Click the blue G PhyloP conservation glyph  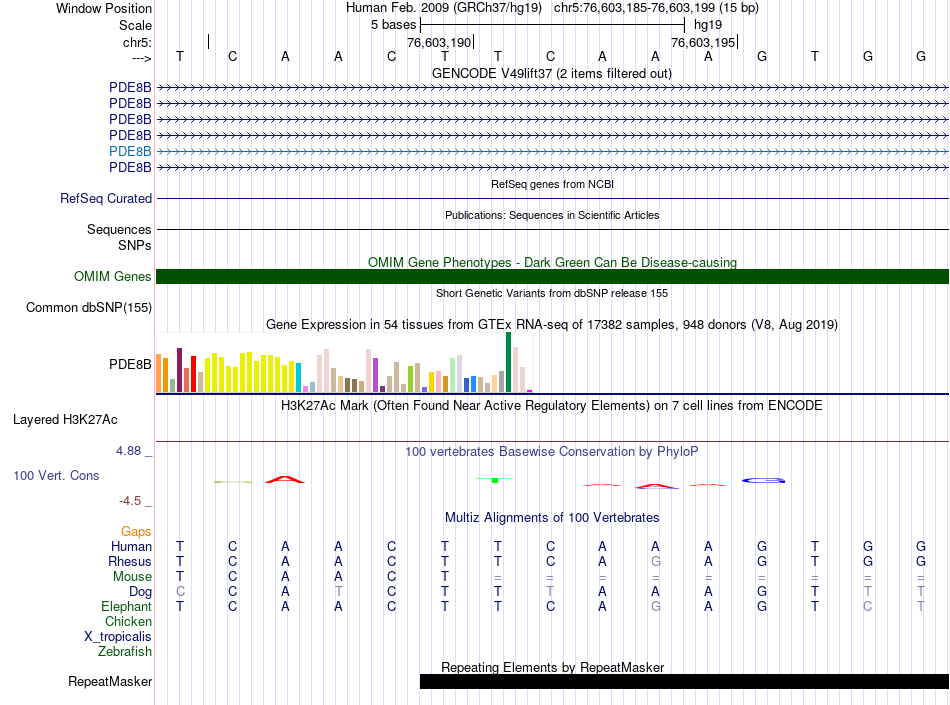coord(763,481)
